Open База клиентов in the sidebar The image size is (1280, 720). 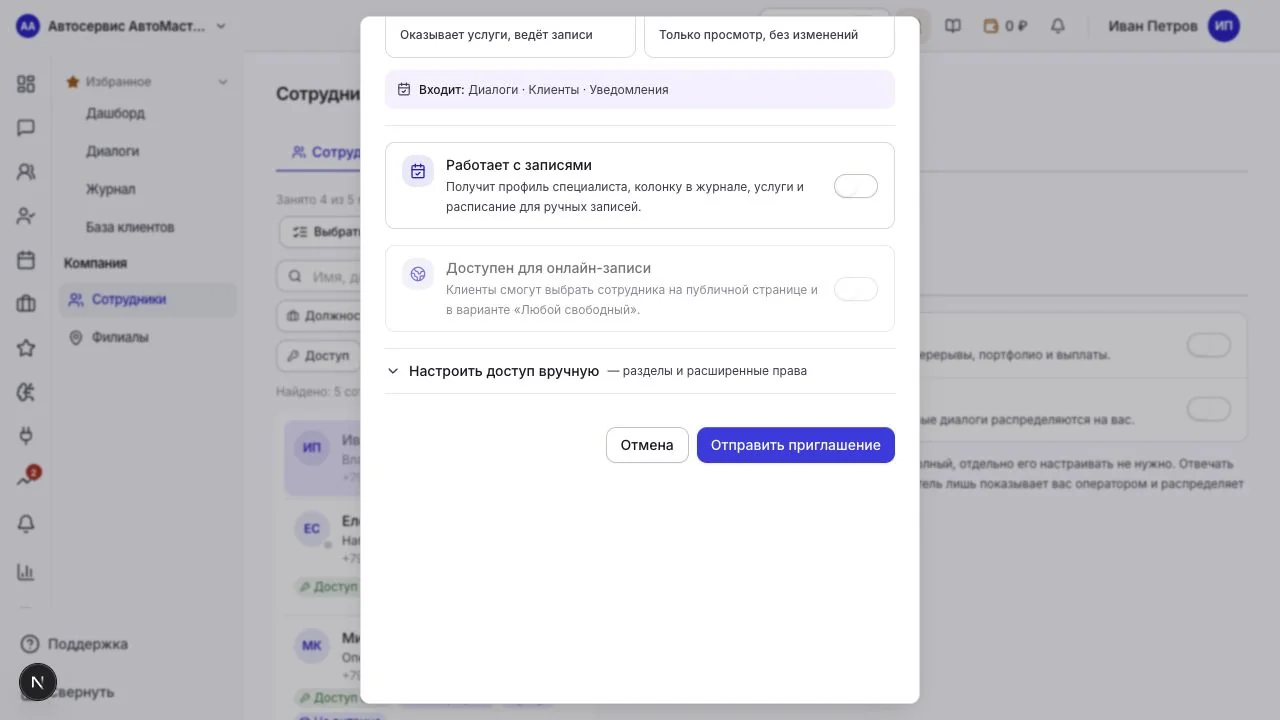(130, 227)
